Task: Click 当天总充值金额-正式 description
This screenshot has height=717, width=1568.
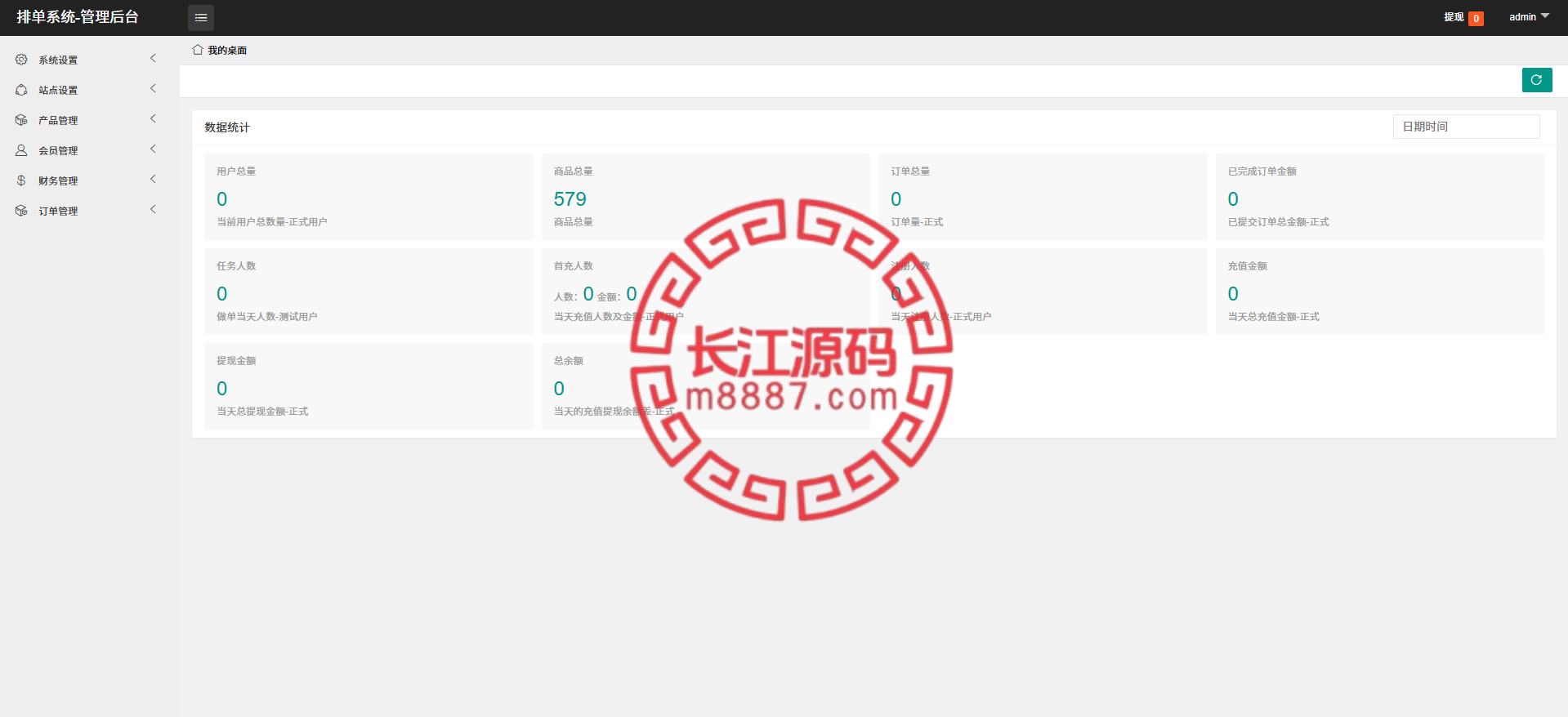Action: [x=1274, y=317]
